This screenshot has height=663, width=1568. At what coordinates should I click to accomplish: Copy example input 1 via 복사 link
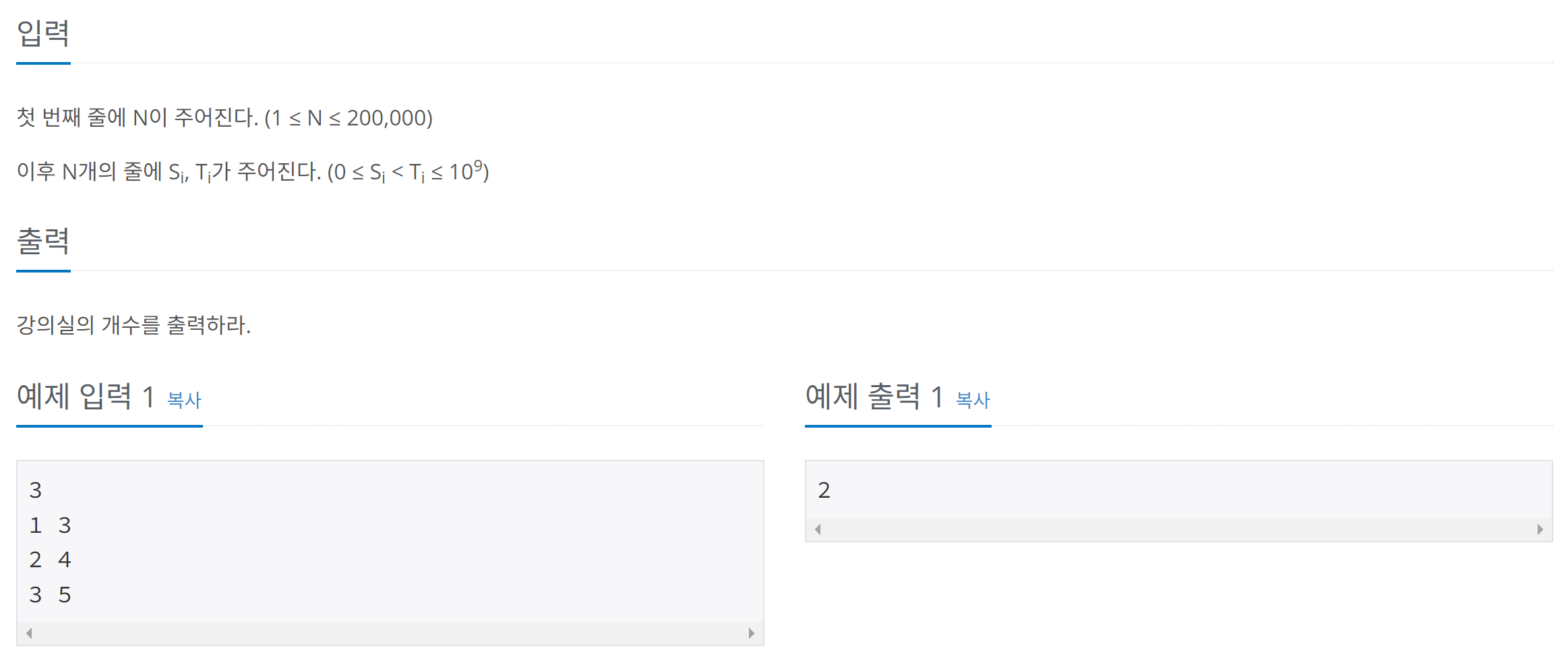[x=184, y=400]
